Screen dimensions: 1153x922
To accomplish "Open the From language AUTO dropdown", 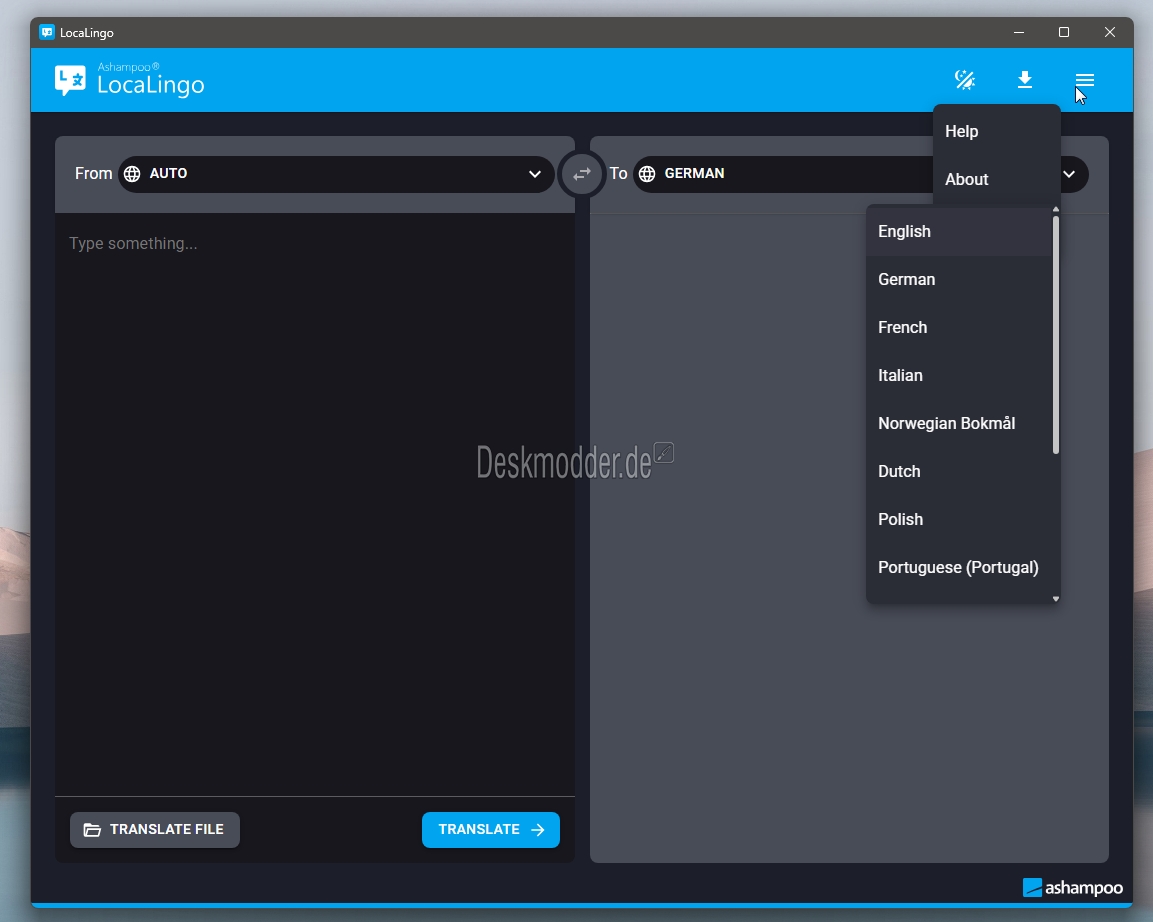I will point(336,174).
